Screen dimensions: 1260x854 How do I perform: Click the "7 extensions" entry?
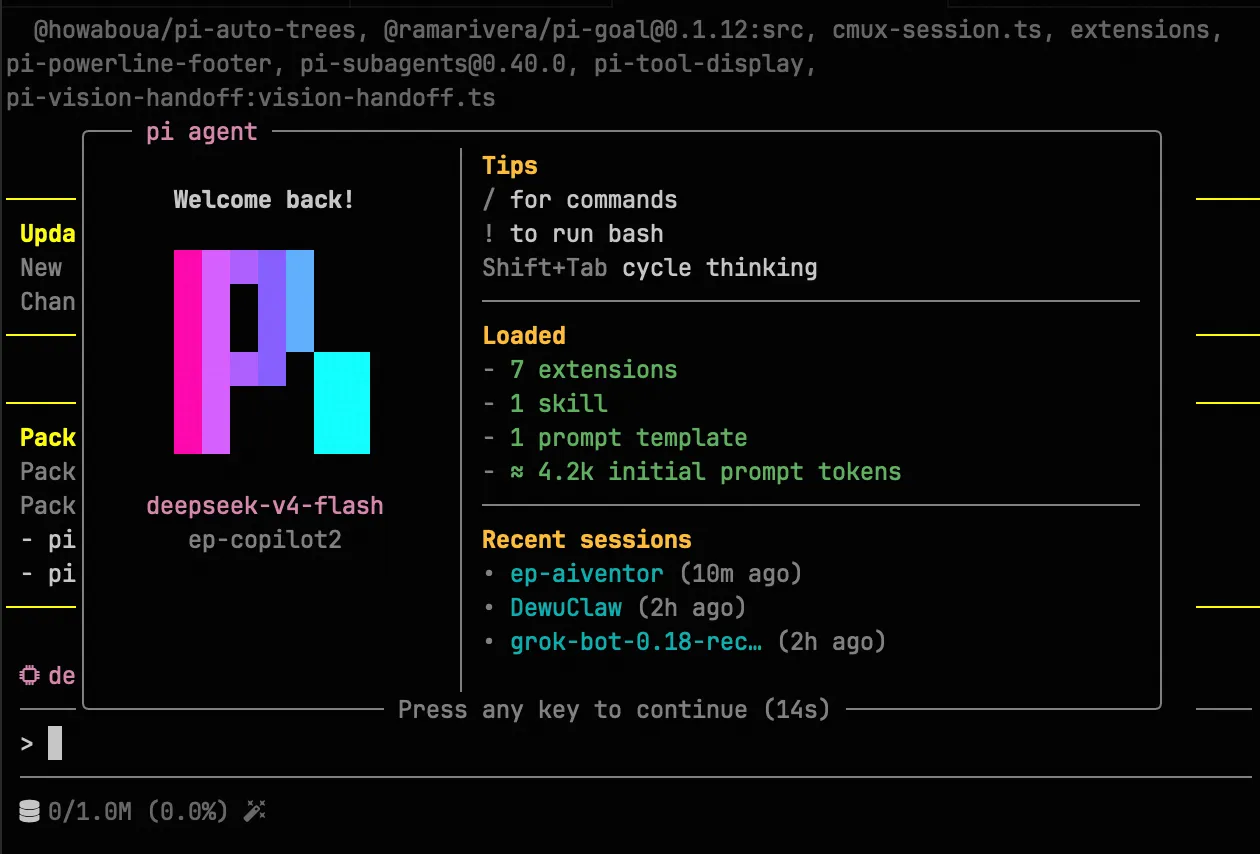(593, 370)
